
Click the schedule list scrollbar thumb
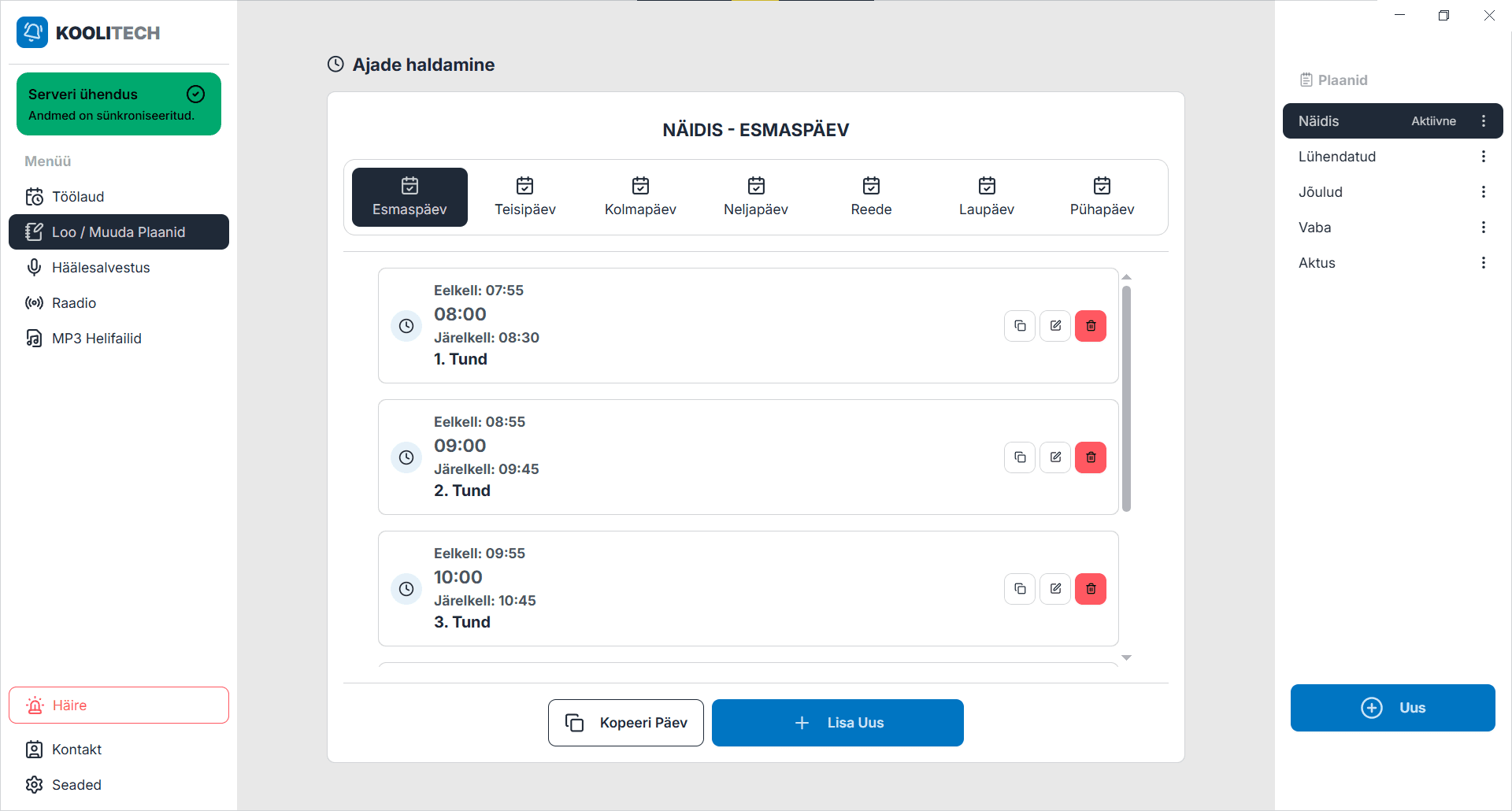[1126, 399]
